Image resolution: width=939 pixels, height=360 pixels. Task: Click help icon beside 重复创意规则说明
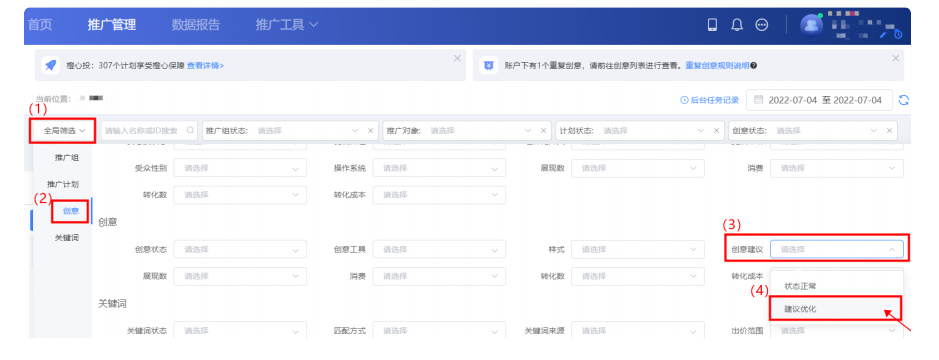(x=753, y=65)
